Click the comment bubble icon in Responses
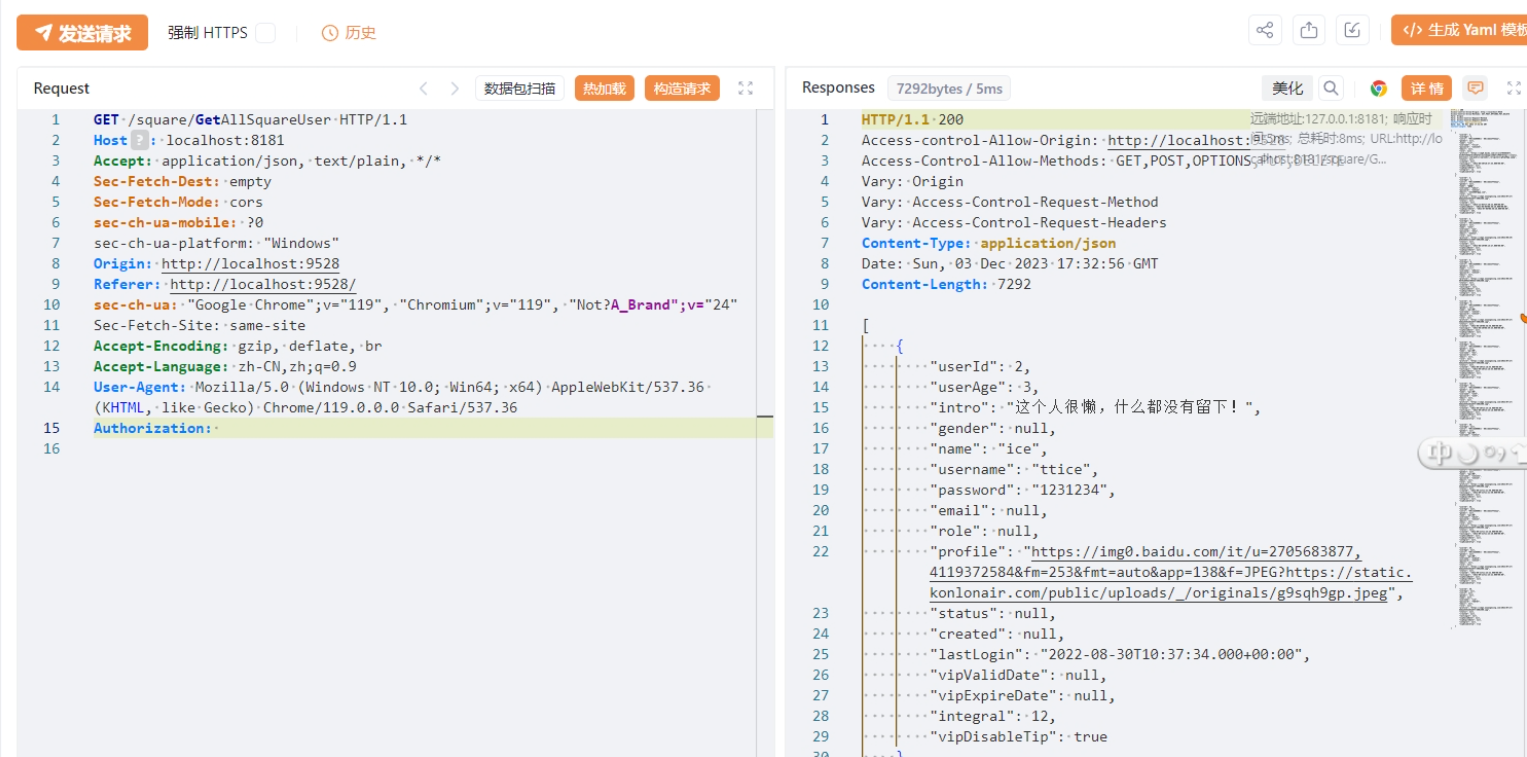This screenshot has height=757, width=1527. 1475,88
